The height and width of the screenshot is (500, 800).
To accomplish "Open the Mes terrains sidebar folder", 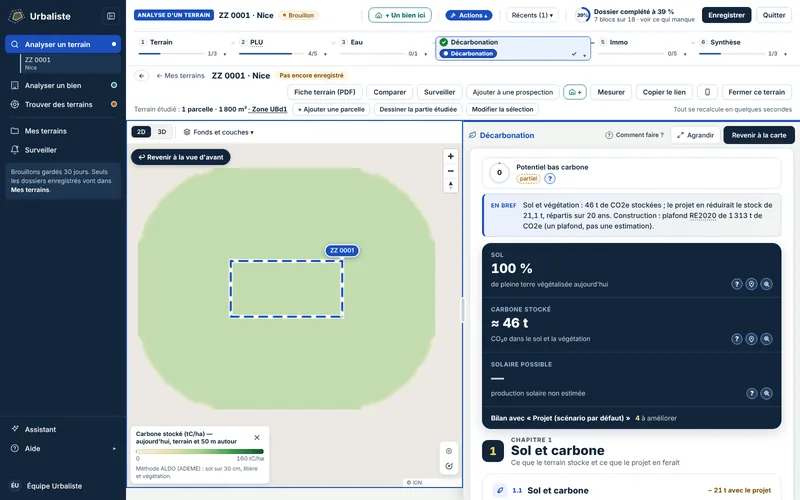I will pos(63,131).
